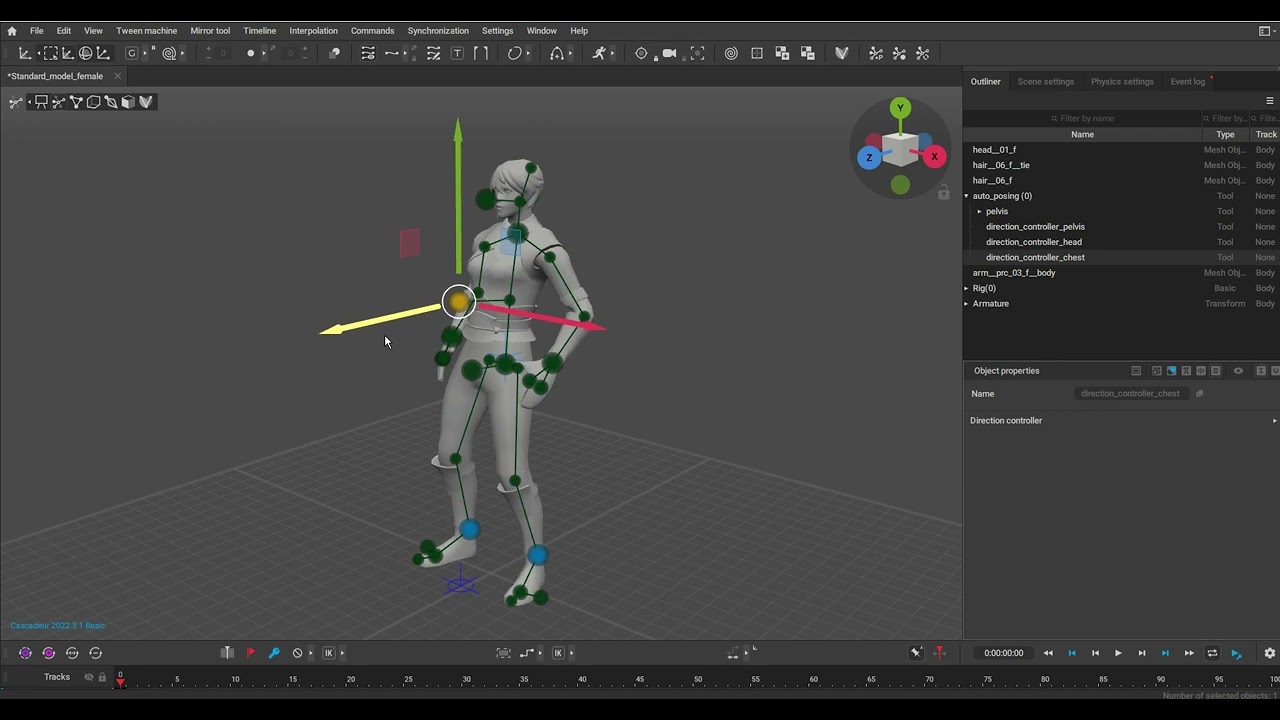Viewport: 1280px width, 720px height.
Task: Toggle loop playback button
Action: click(1212, 653)
